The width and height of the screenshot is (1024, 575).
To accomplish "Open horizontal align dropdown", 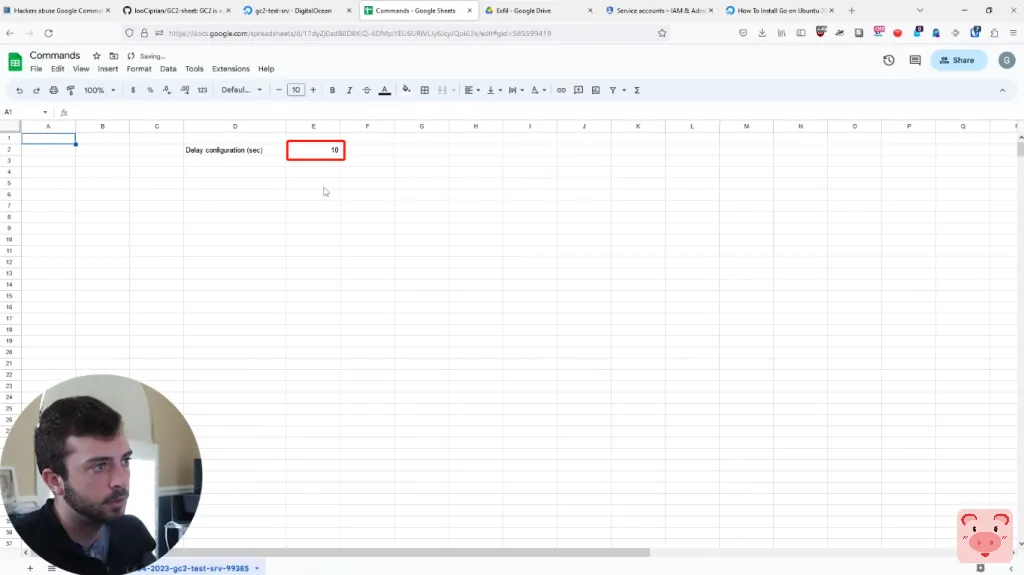I will [x=472, y=90].
